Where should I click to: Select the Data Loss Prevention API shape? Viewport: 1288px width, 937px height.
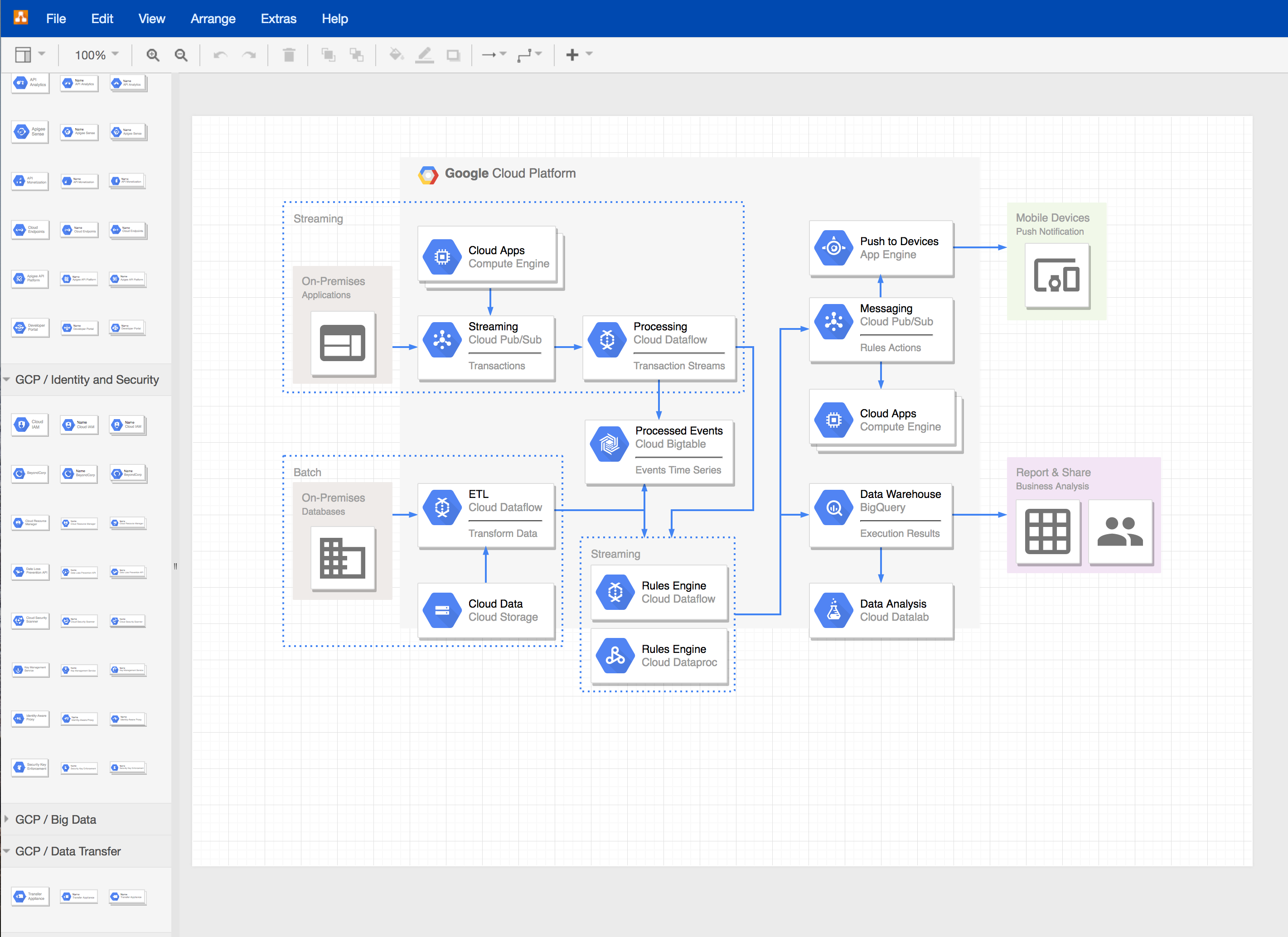[x=30, y=571]
